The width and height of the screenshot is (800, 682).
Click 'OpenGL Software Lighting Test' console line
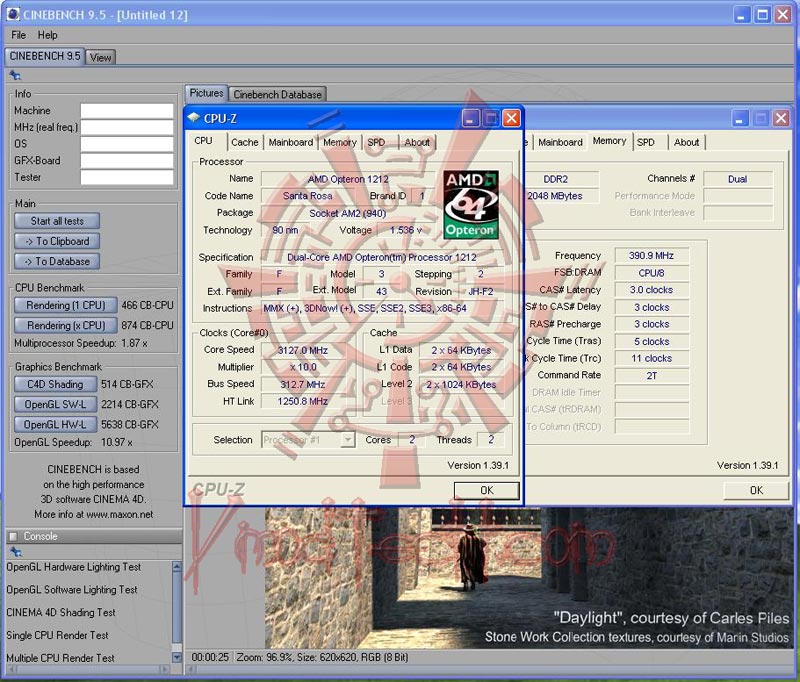[72, 590]
